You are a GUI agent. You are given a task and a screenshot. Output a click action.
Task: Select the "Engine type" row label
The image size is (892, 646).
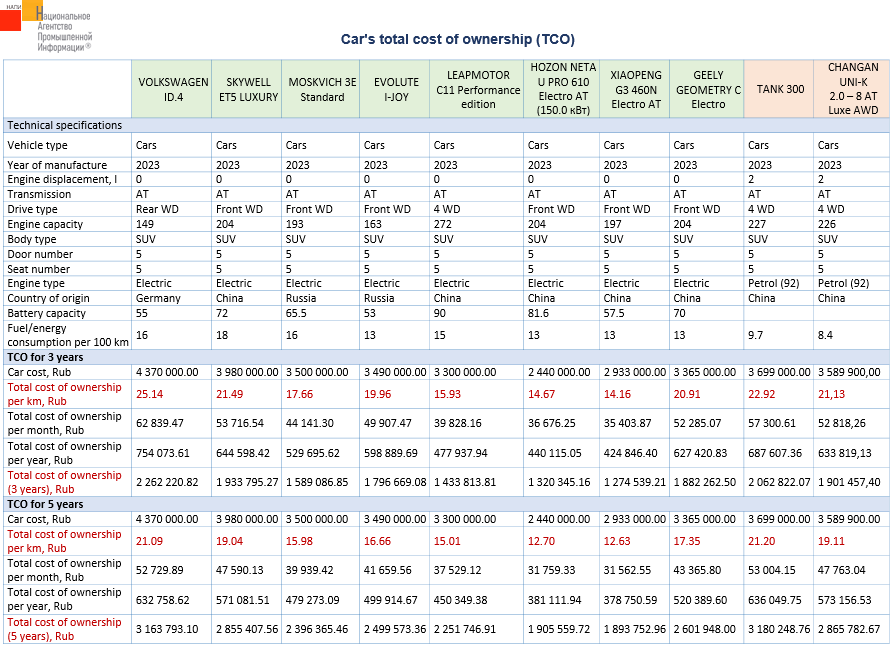click(36, 283)
